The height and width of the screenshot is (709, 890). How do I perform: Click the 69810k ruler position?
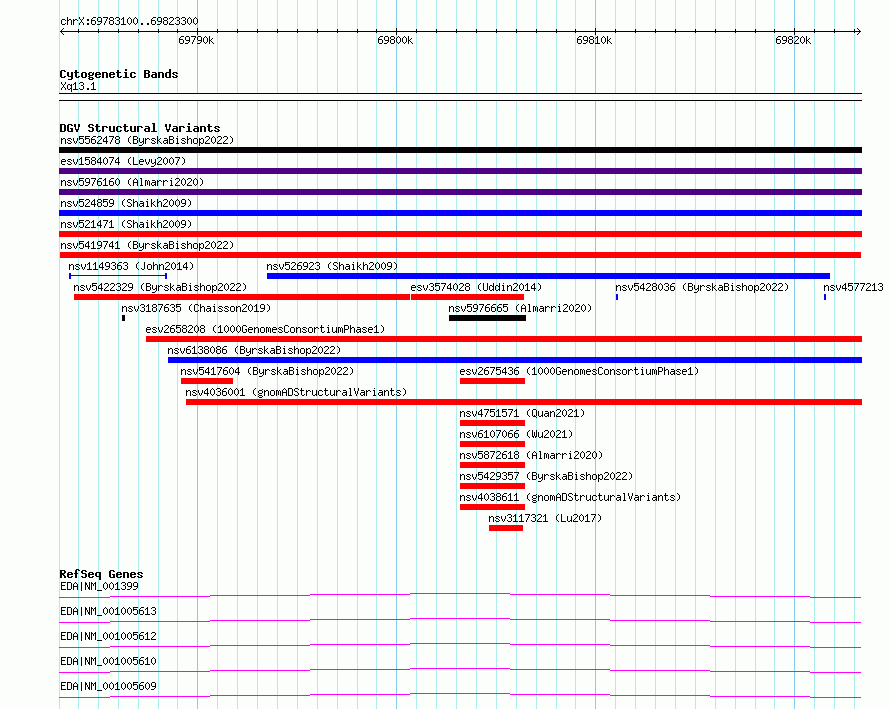[594, 40]
